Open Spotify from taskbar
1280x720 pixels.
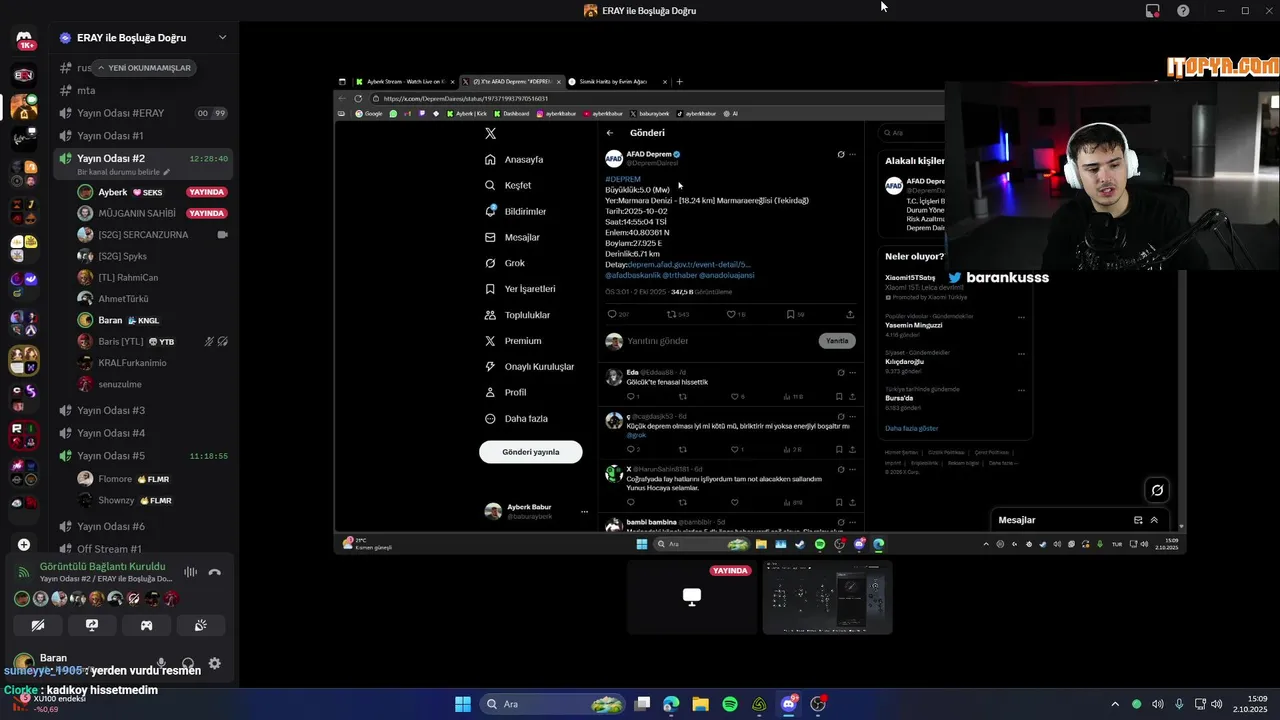pyautogui.click(x=730, y=704)
